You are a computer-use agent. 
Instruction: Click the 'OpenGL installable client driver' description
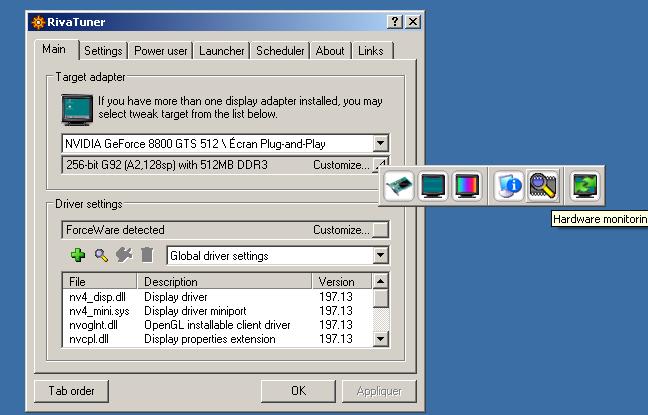coord(217,325)
